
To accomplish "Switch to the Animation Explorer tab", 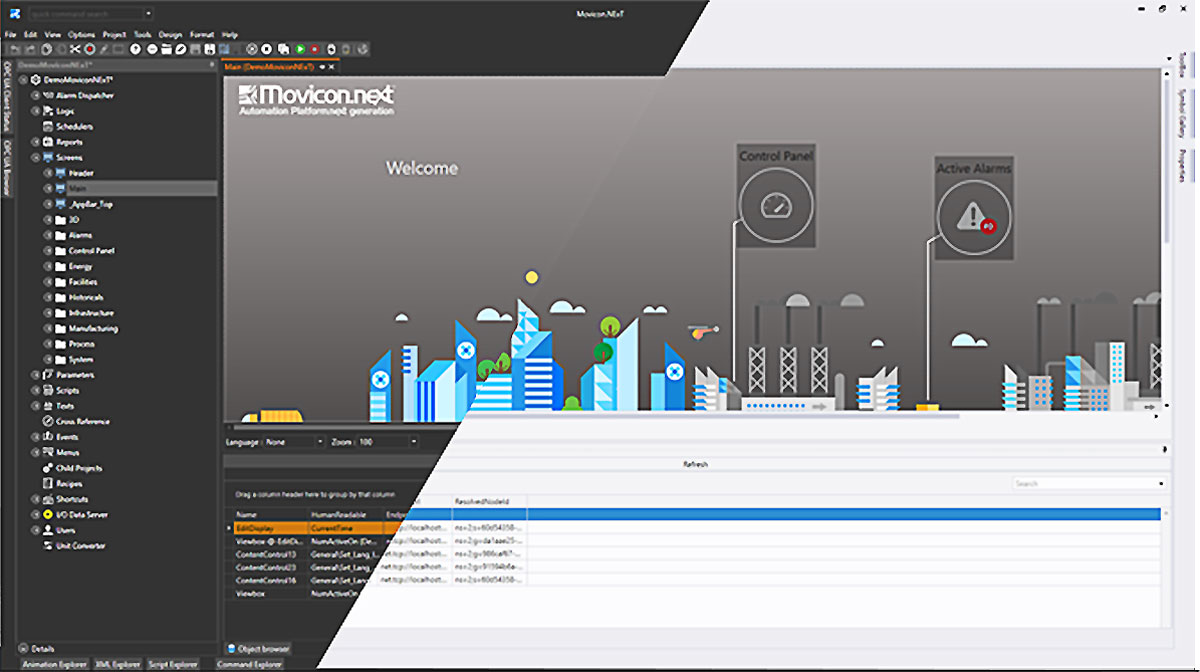I will tap(54, 664).
